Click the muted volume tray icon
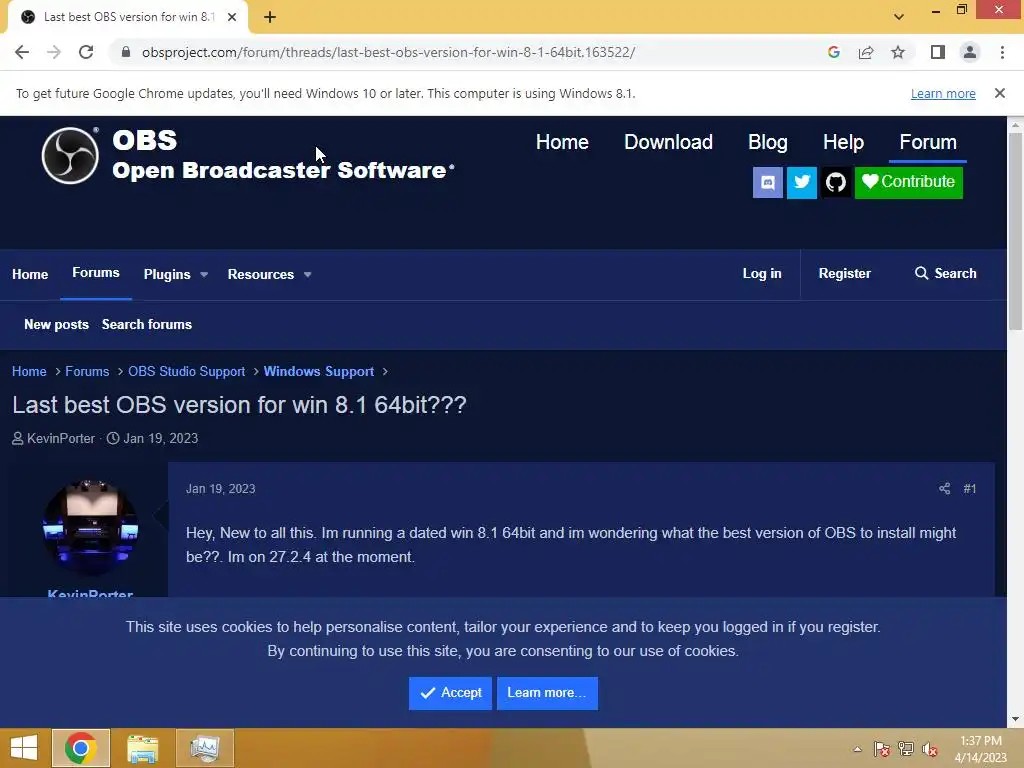The image size is (1024, 768). coord(930,749)
